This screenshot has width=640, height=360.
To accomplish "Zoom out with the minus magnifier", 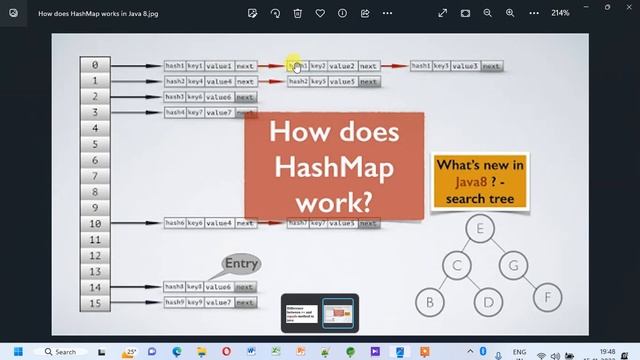I will [x=487, y=13].
